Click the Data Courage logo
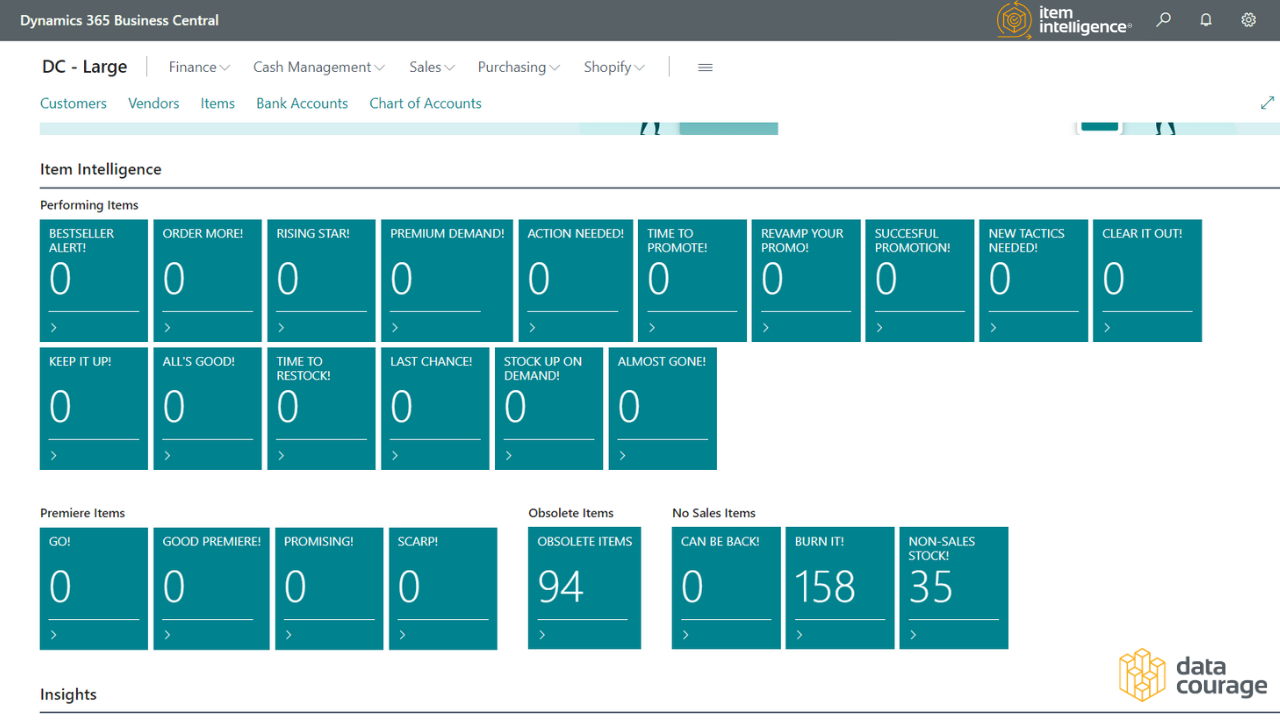Viewport: 1280px width, 720px height. [x=1192, y=676]
